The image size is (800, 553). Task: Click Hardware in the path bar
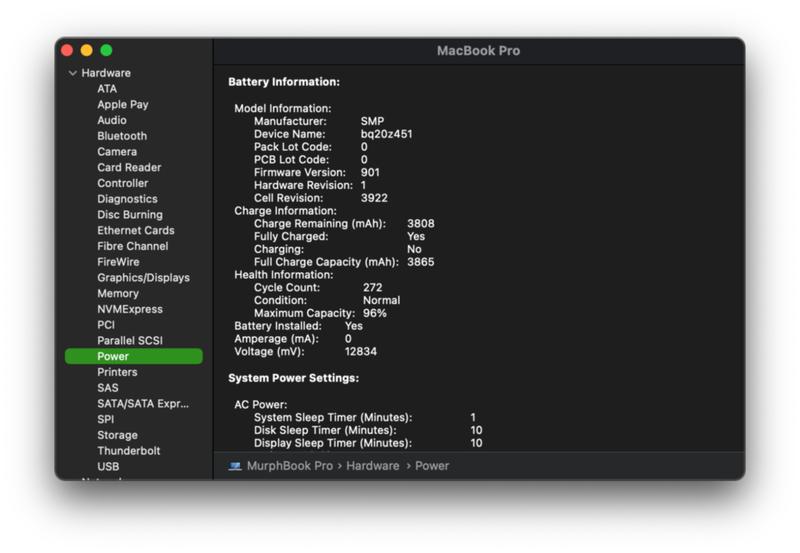point(372,466)
